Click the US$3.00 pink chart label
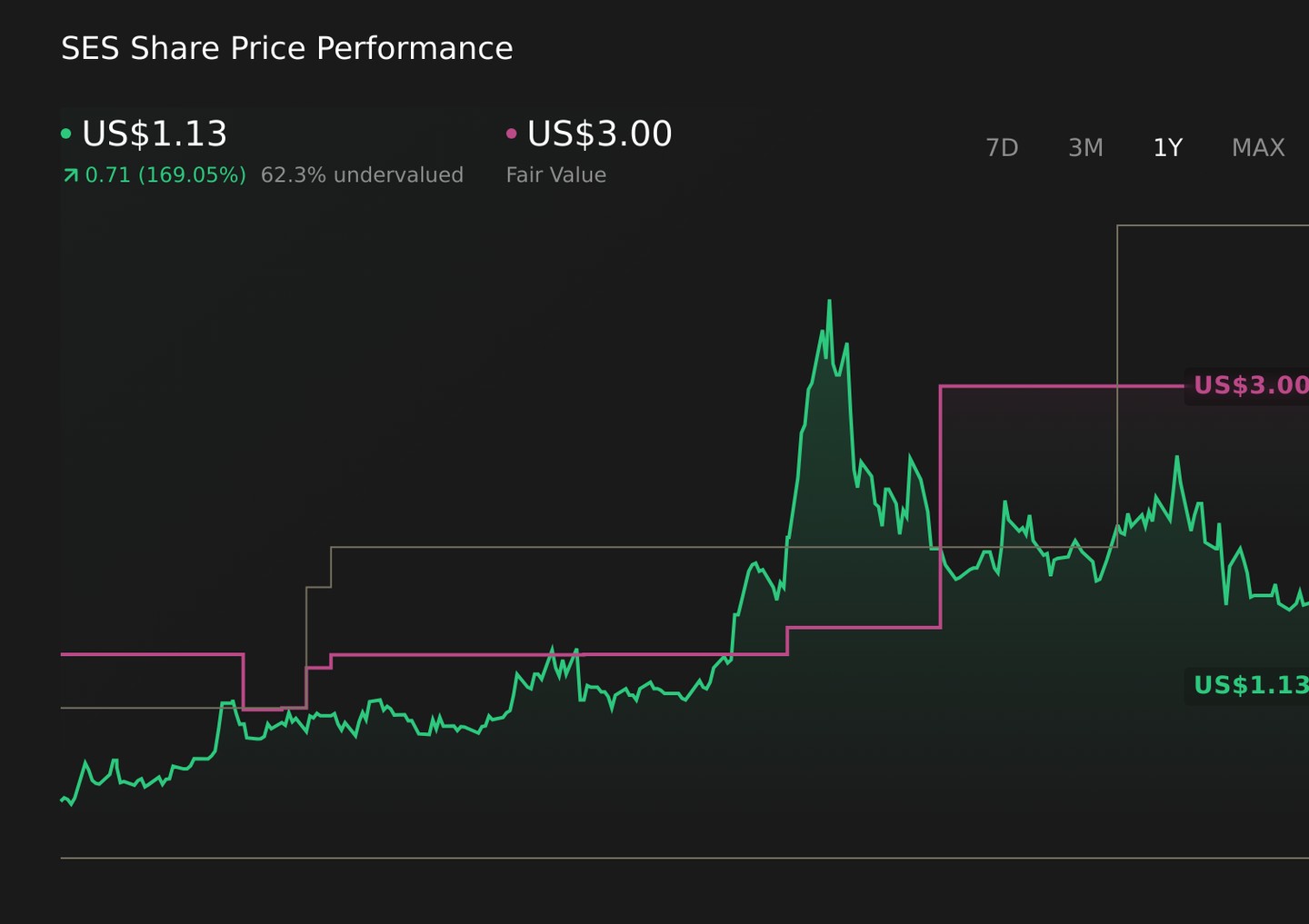Screen dimensions: 1309x924 click(1250, 385)
